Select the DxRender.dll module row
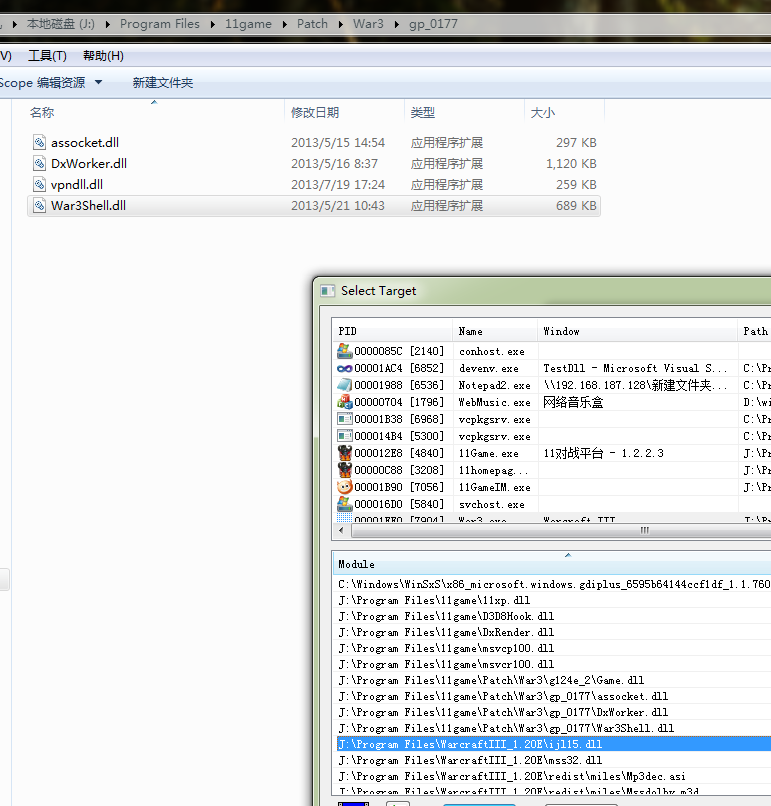The height and width of the screenshot is (806, 771). [554, 632]
